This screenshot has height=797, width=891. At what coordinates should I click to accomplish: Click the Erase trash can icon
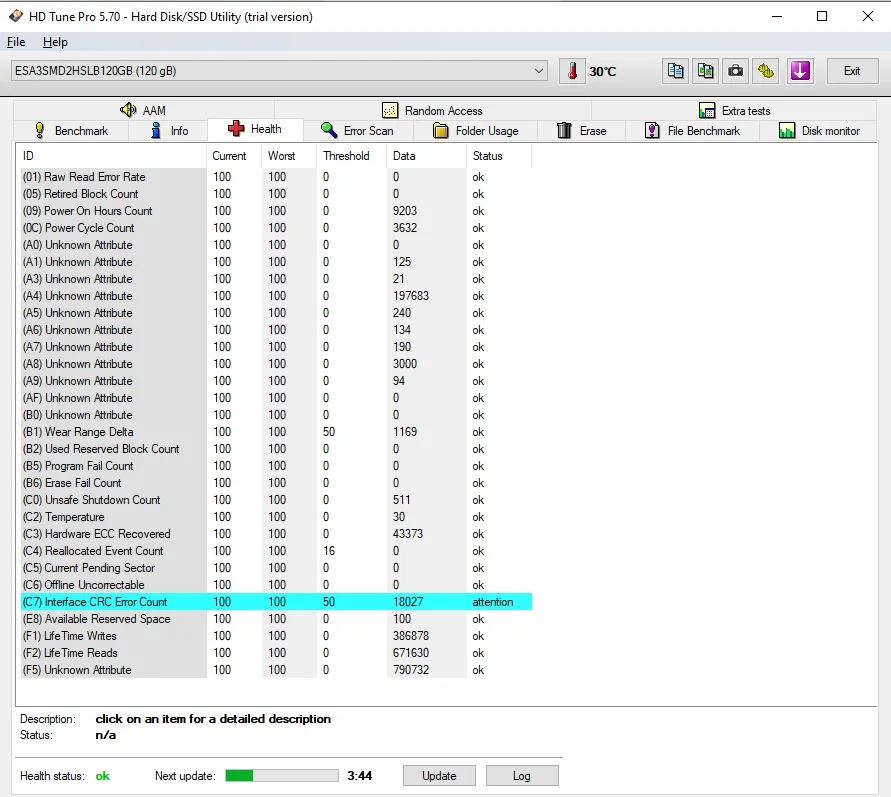coord(564,131)
